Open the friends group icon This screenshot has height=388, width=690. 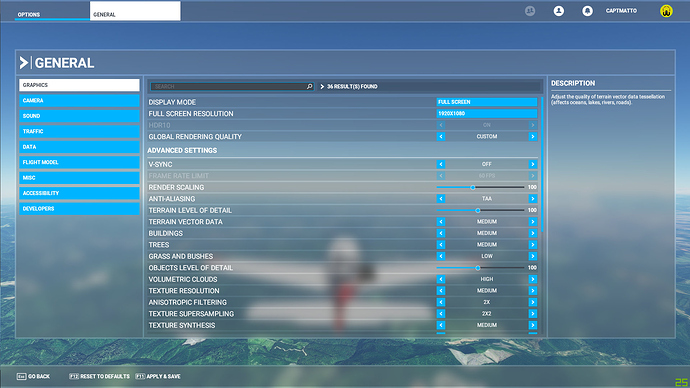pyautogui.click(x=530, y=11)
